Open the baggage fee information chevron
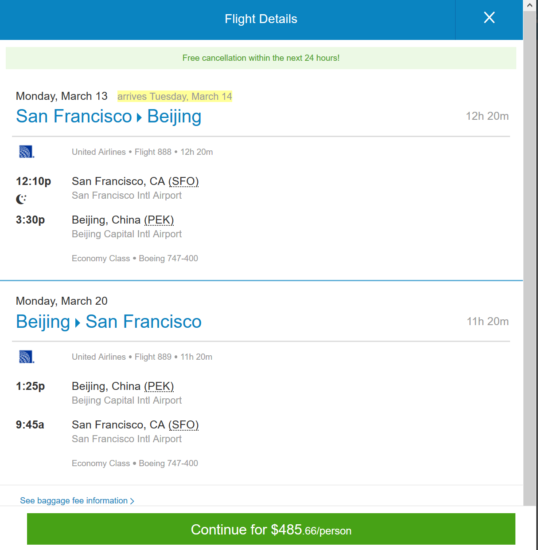Viewport: 538px width, 550px height. (x=132, y=501)
